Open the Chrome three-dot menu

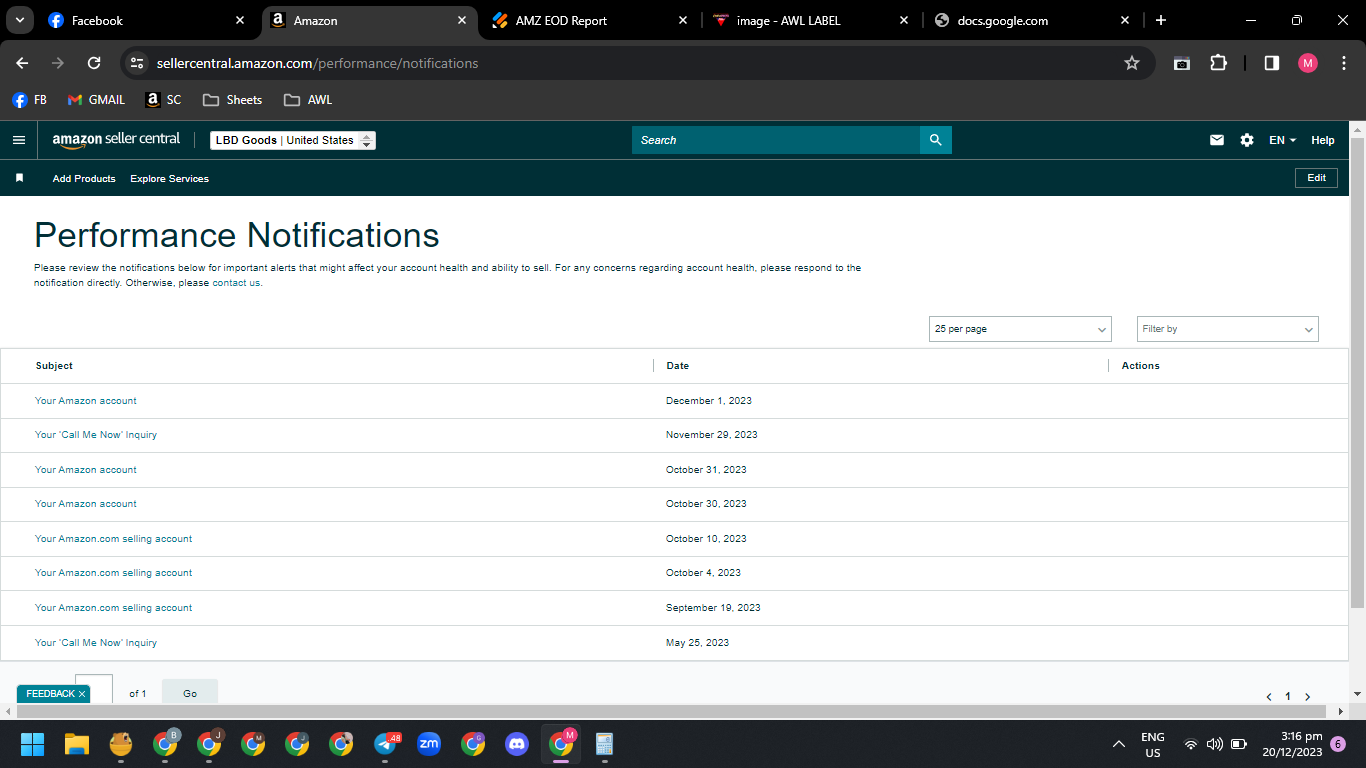[1343, 63]
